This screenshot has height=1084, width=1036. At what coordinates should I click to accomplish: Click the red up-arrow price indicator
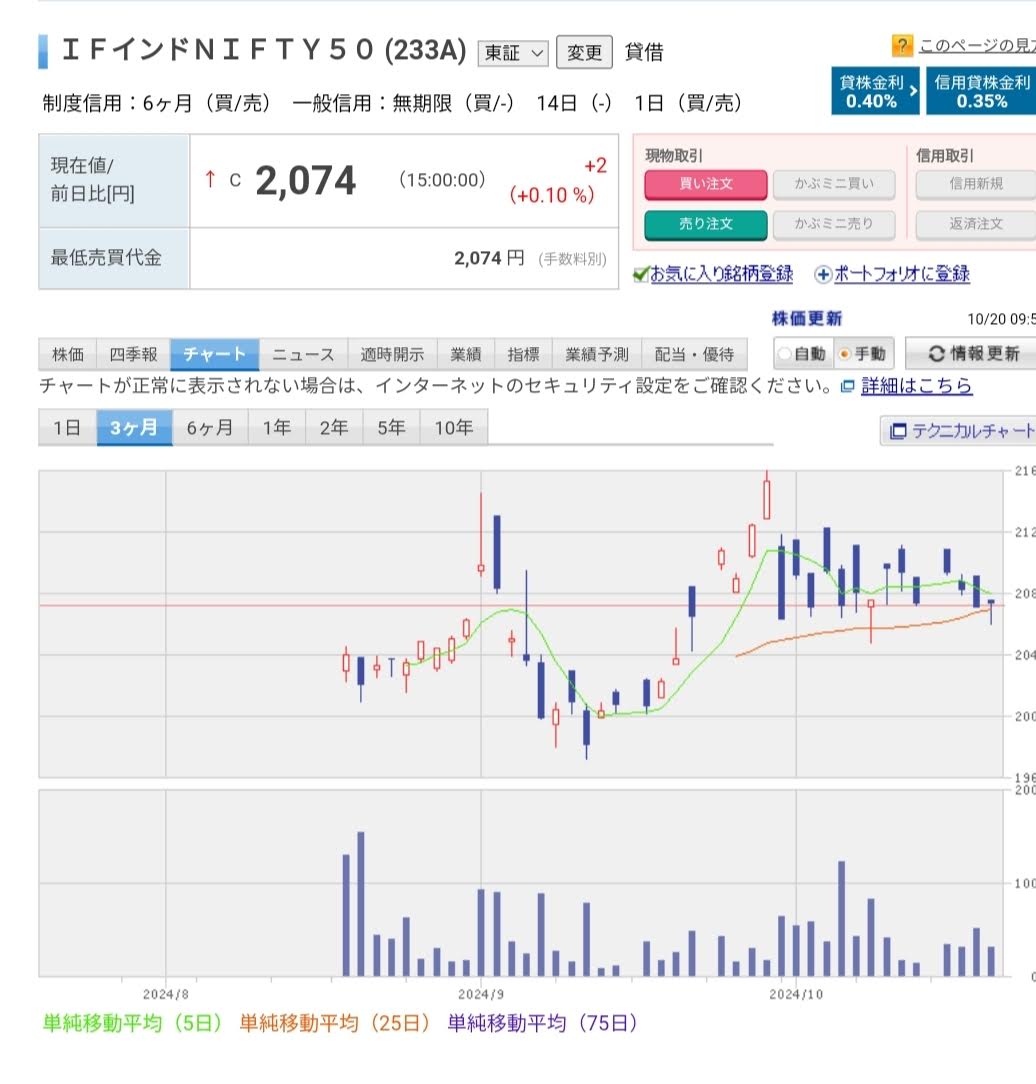pos(210,180)
